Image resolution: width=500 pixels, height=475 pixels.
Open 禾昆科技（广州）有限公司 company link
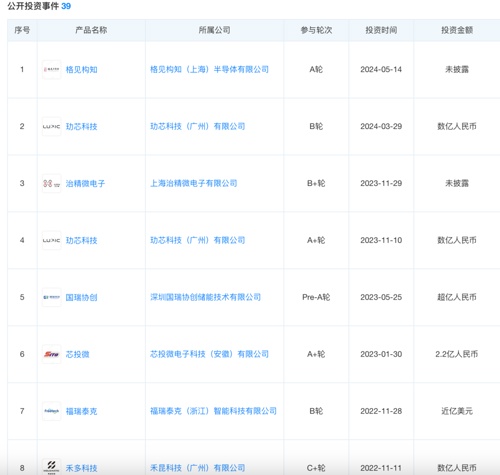(x=198, y=468)
